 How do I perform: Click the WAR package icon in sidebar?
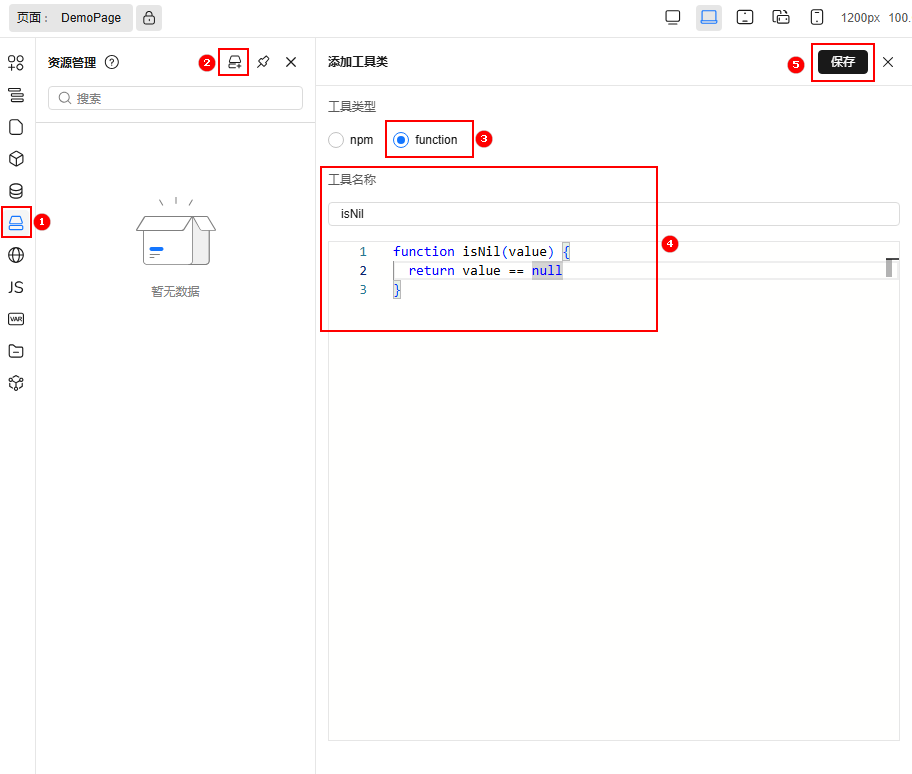(15, 319)
